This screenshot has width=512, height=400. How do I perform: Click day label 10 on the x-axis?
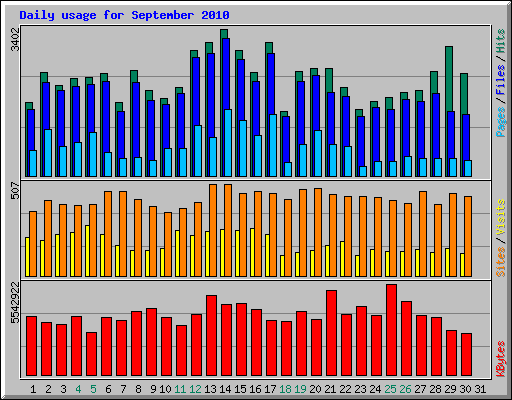tap(165, 389)
